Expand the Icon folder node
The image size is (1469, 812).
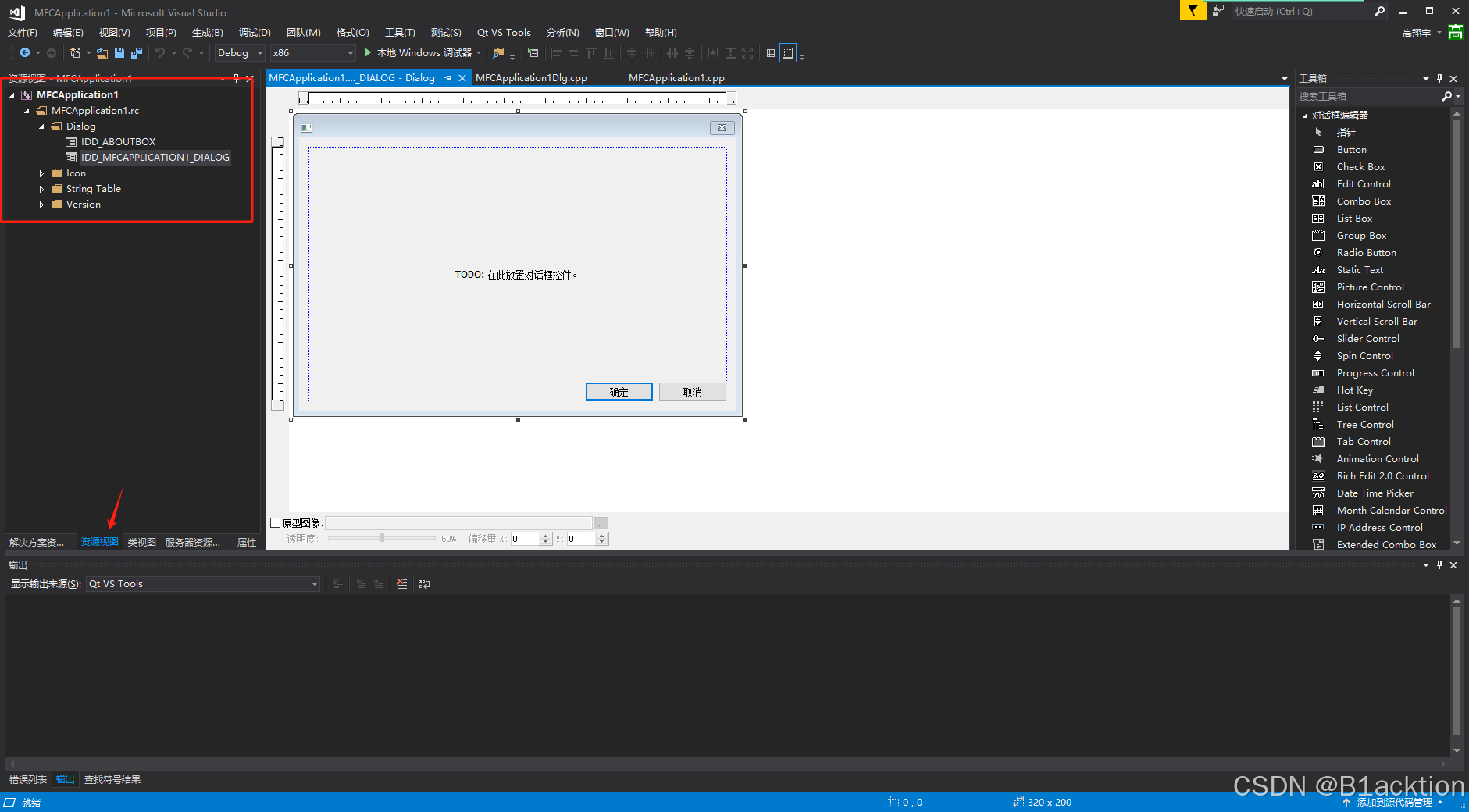point(41,173)
